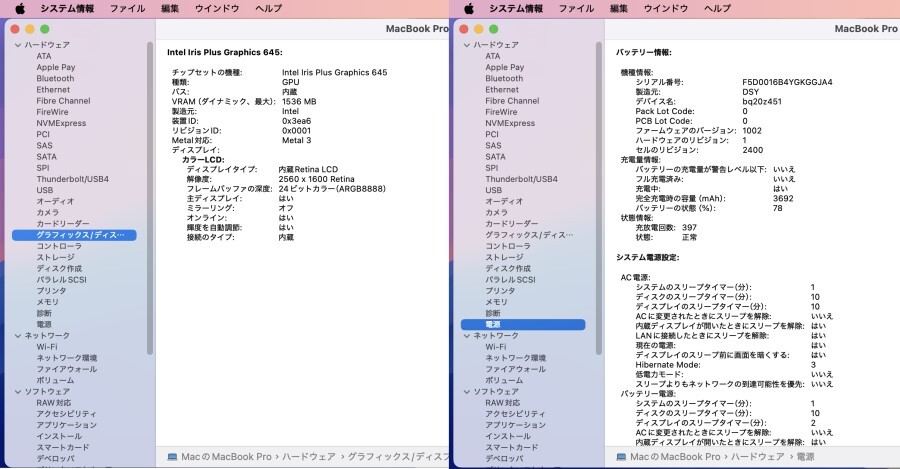Select 電源 in left window sidebar
900x469 pixels.
click(44, 324)
